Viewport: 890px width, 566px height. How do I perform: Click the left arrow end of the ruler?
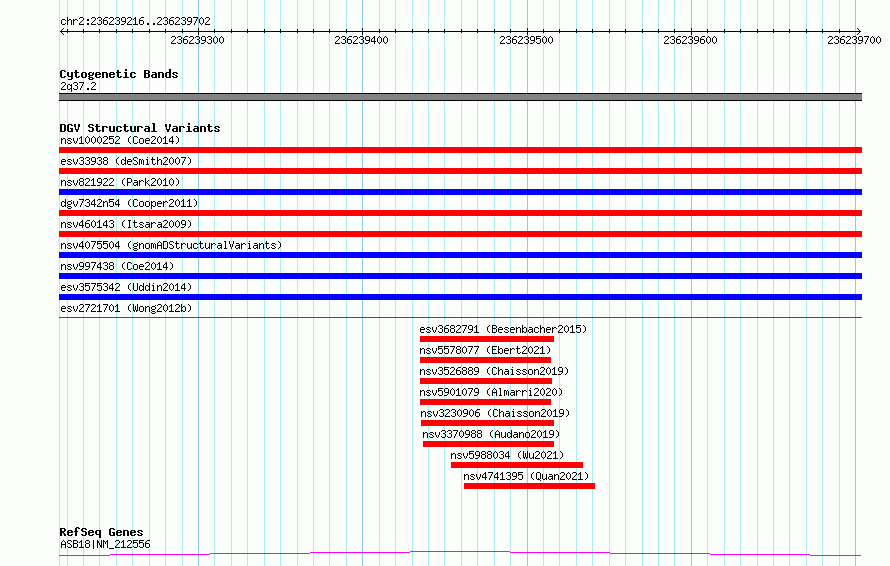pos(62,31)
